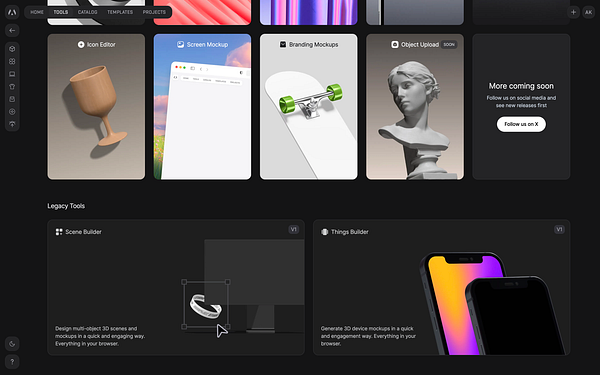This screenshot has width=600, height=375.
Task: Click the V1 badge on Scene Builder card
Action: coord(293,230)
